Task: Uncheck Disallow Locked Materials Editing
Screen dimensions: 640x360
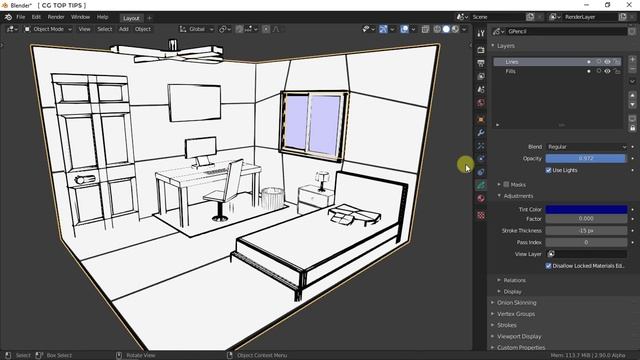Action: point(549,266)
